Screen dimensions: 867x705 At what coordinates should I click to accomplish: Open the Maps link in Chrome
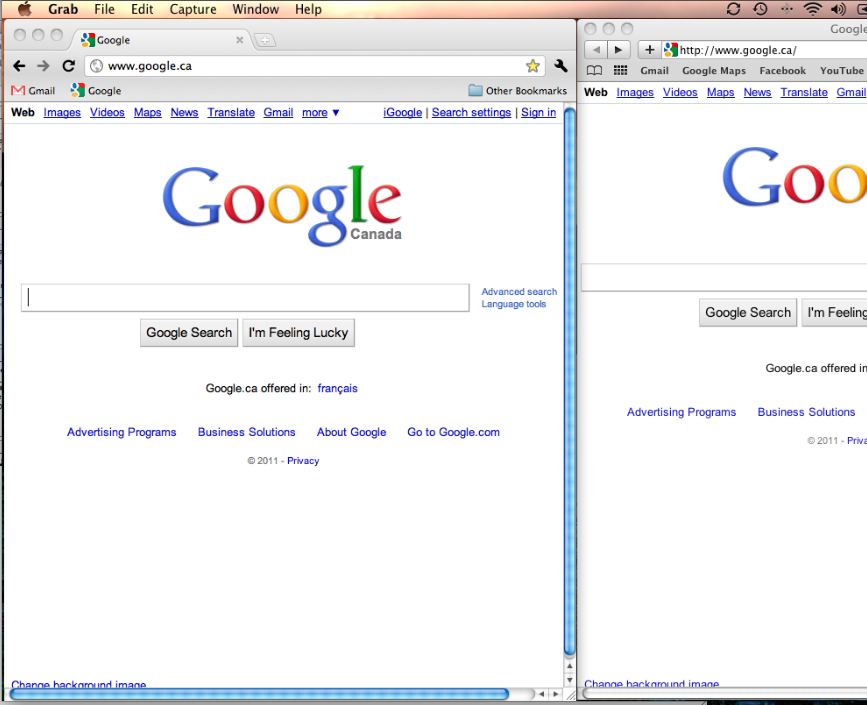pos(148,113)
